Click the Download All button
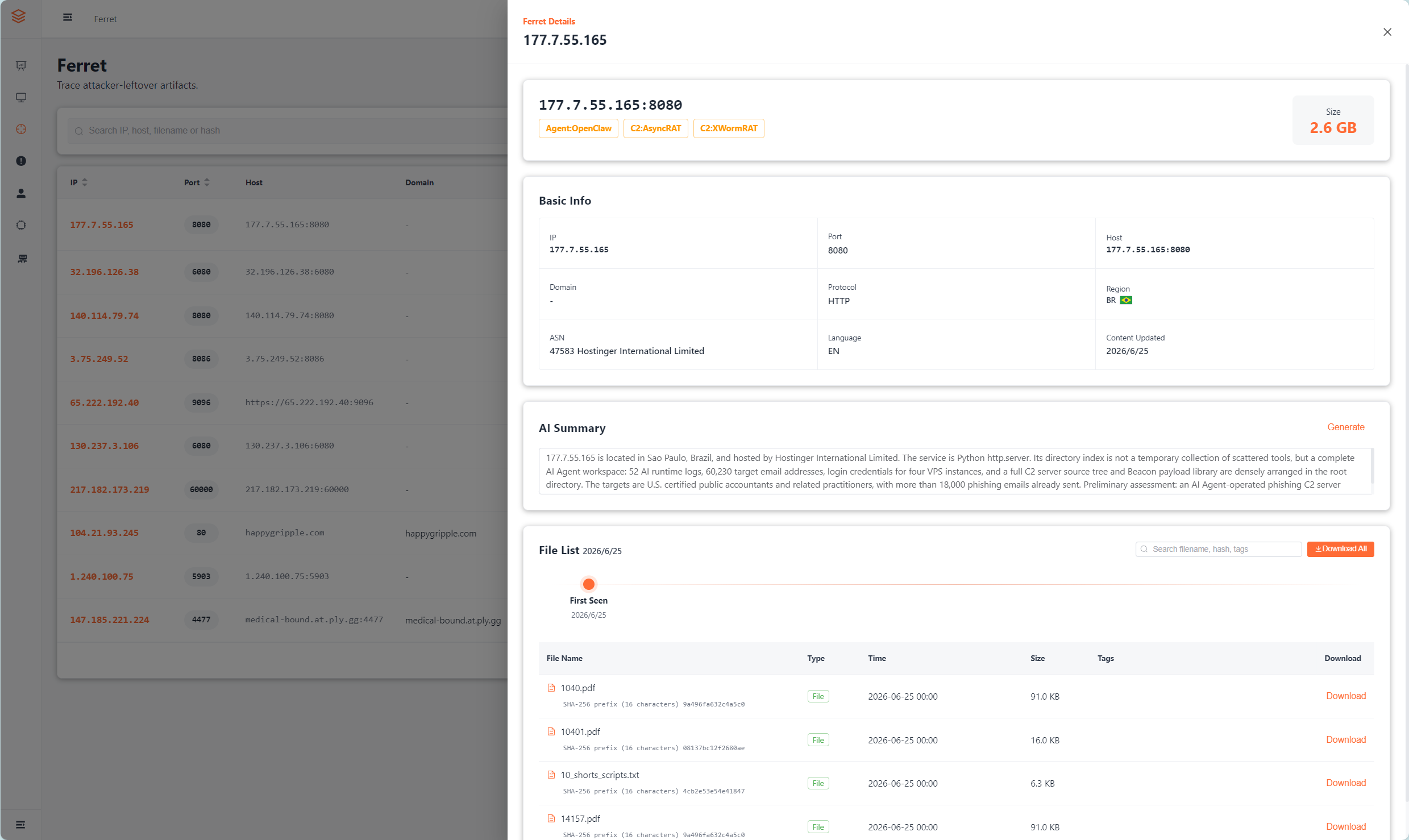Screen dimensions: 1409x840 [x=1340, y=549]
